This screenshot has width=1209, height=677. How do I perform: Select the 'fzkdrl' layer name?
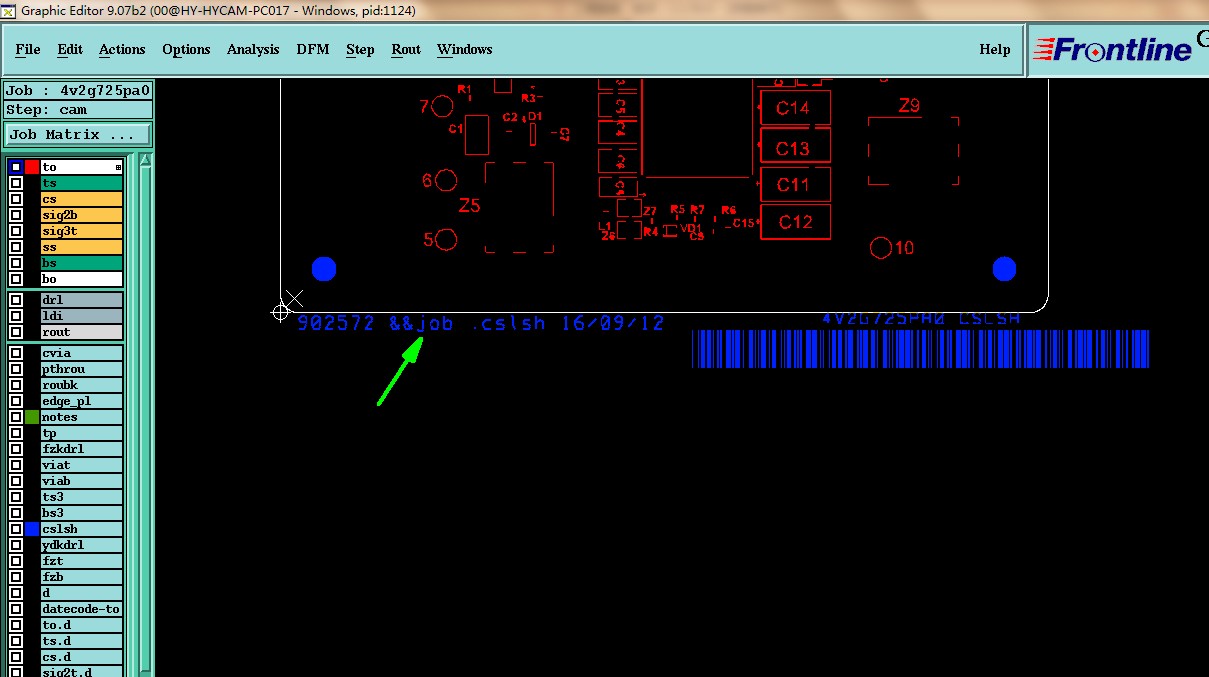coord(82,449)
